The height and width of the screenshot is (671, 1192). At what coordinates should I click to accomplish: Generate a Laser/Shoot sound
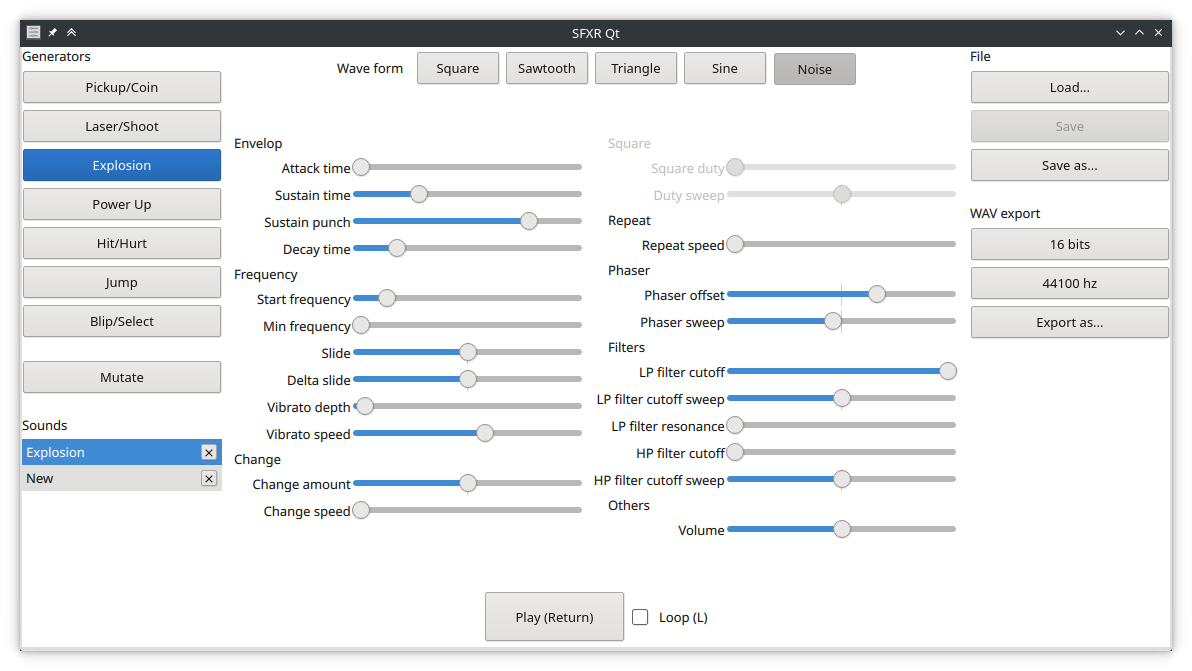click(x=122, y=126)
